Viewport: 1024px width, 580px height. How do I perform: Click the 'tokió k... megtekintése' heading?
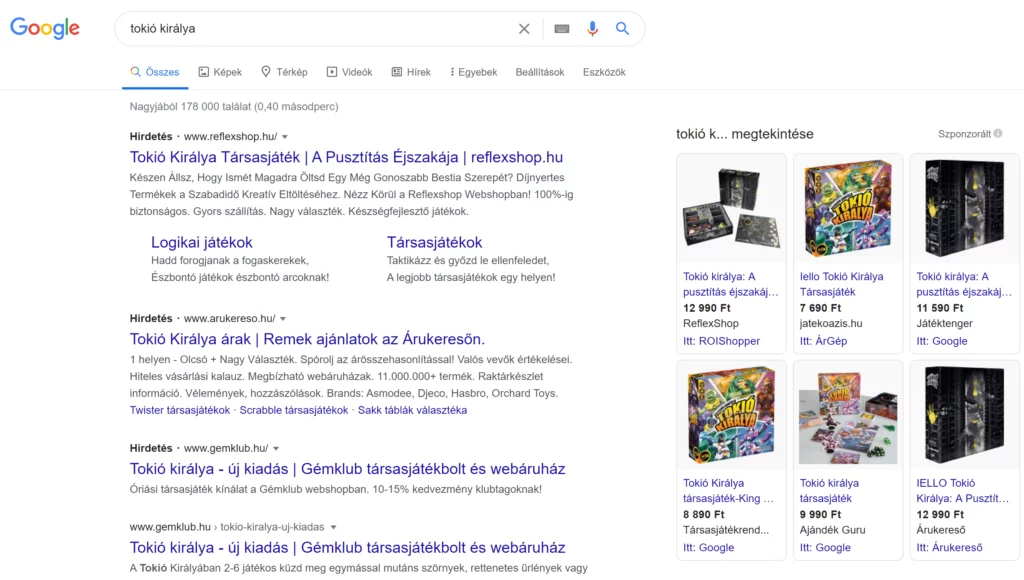744,134
